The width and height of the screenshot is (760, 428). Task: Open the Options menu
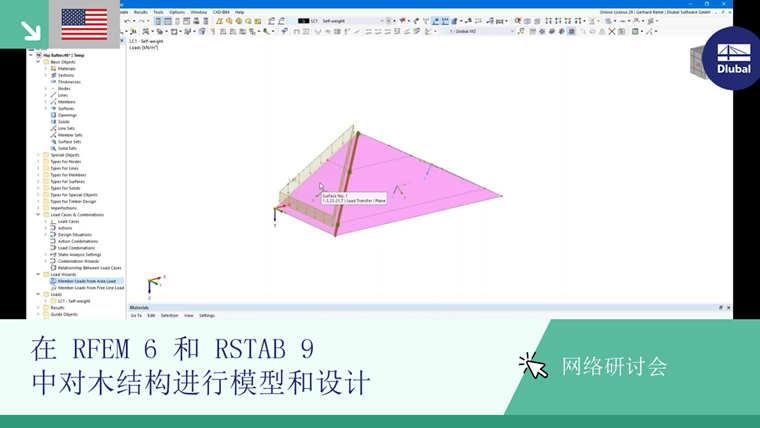[x=177, y=12]
